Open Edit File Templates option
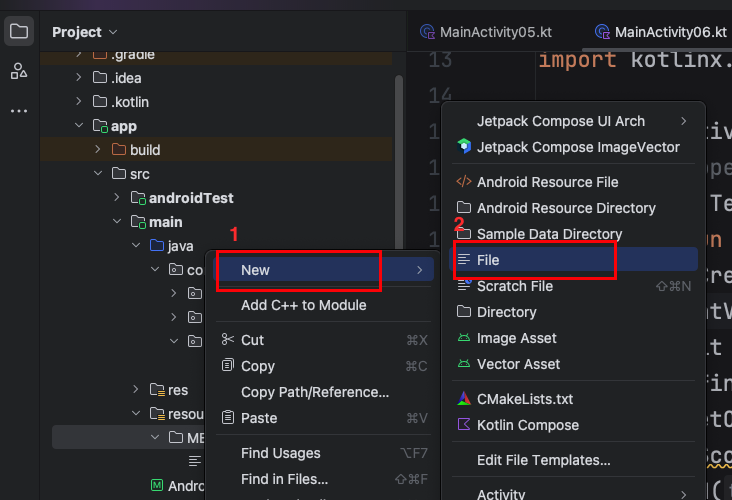This screenshot has width=732, height=500. click(543, 460)
